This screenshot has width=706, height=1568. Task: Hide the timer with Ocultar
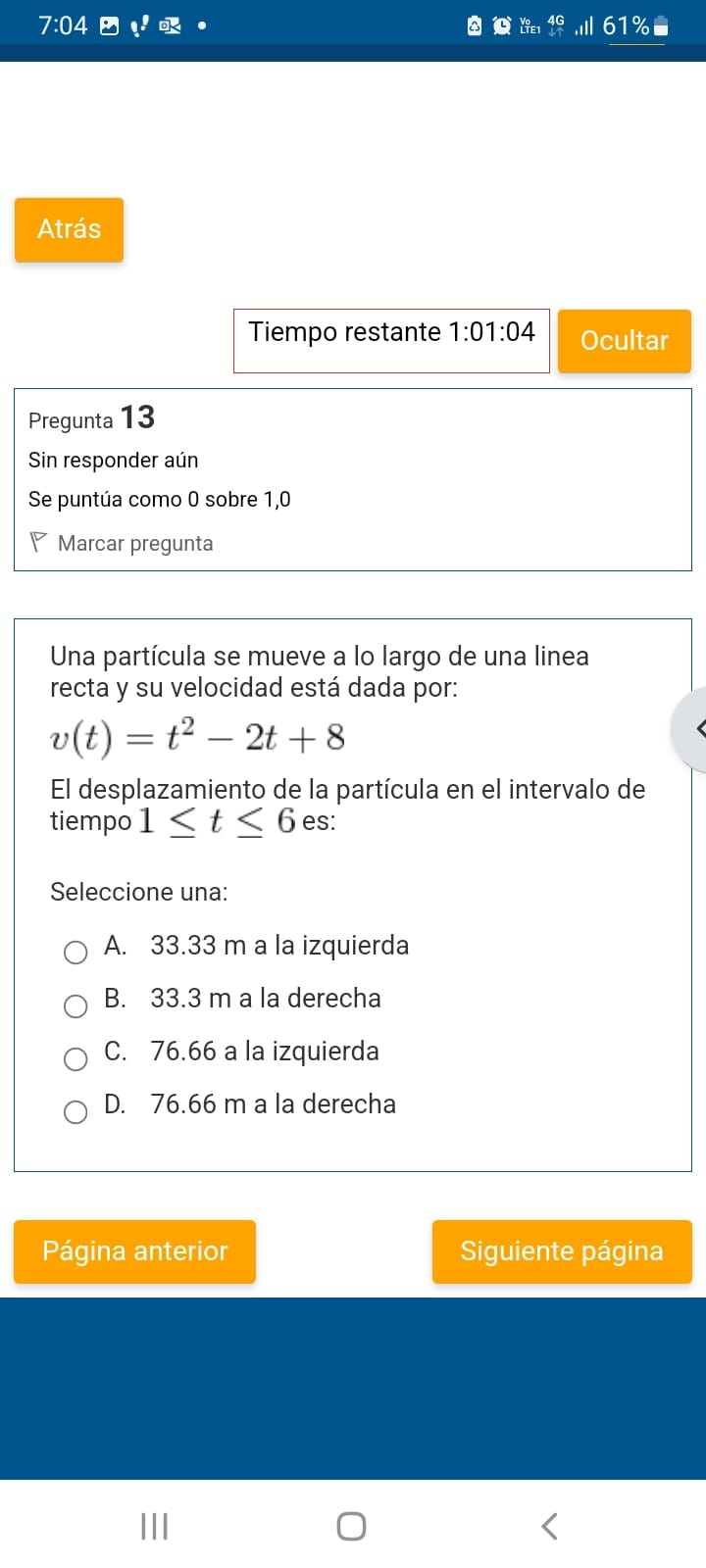click(624, 341)
